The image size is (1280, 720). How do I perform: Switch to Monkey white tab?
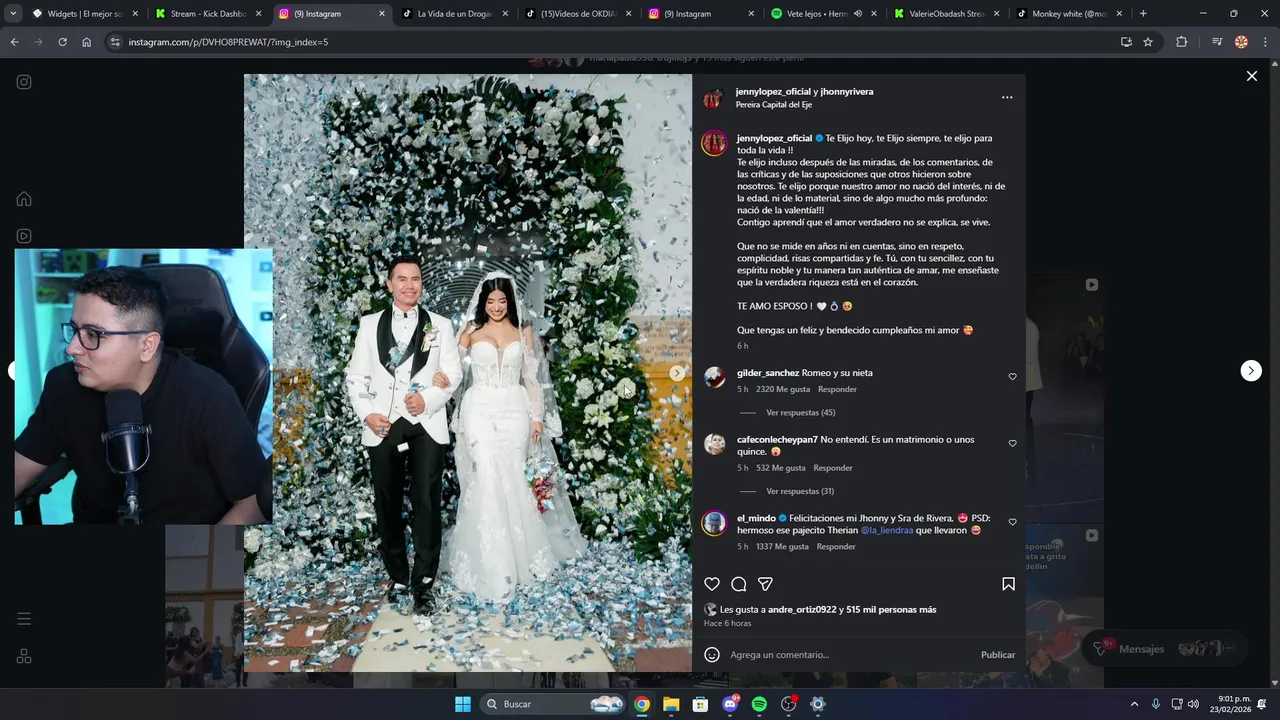tap(1067, 14)
